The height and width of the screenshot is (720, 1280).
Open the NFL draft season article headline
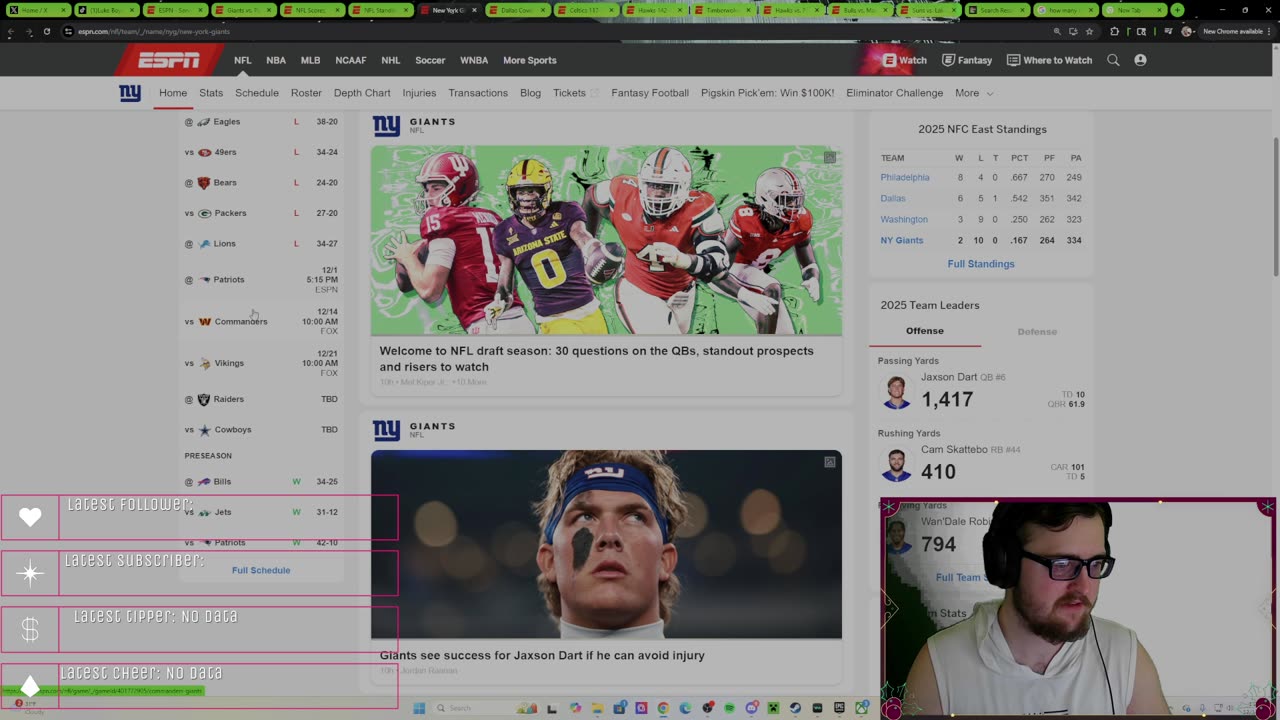(597, 359)
